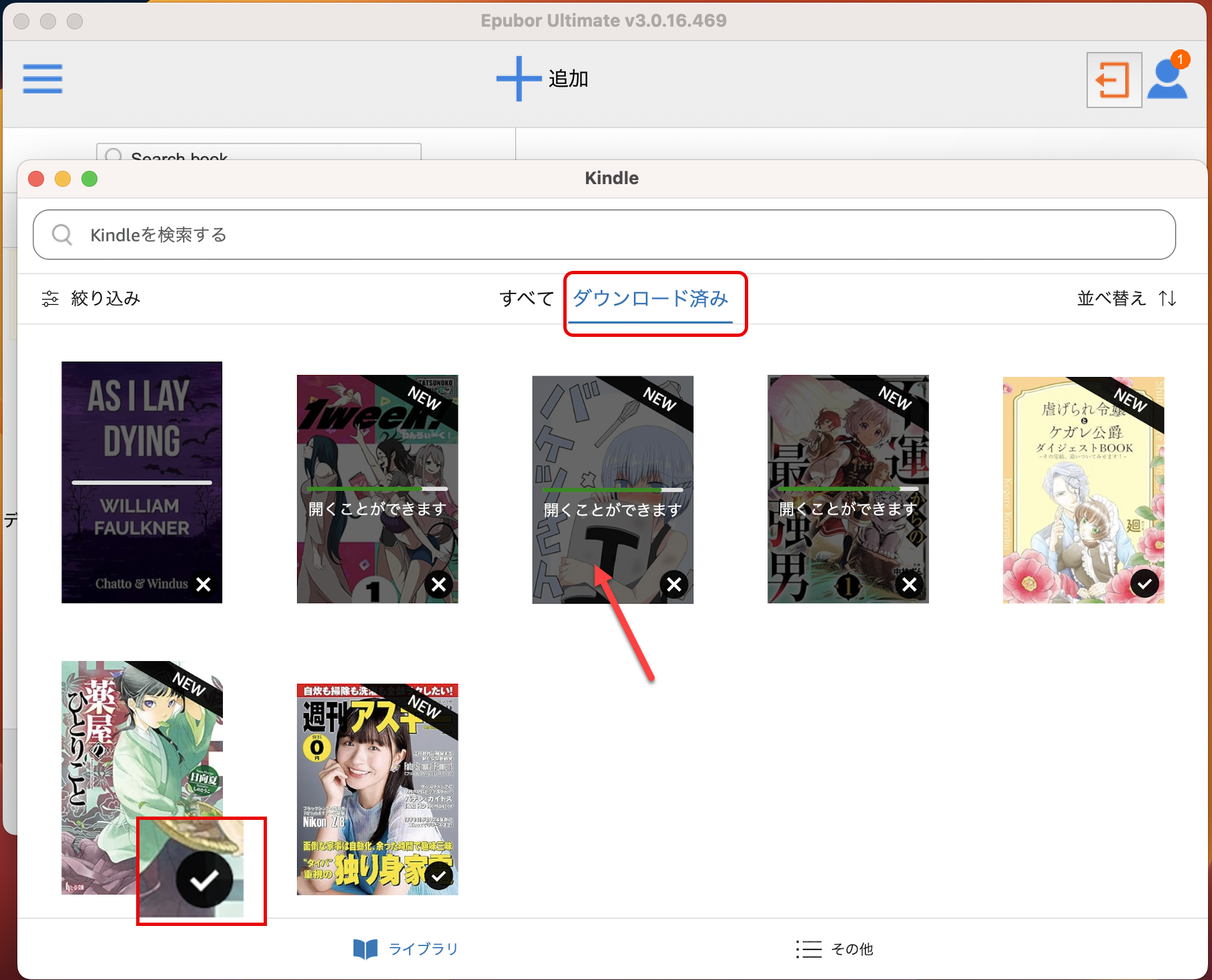This screenshot has width=1212, height=980.
Task: Open the 週刊アスキー magazine cover
Action: [377, 789]
